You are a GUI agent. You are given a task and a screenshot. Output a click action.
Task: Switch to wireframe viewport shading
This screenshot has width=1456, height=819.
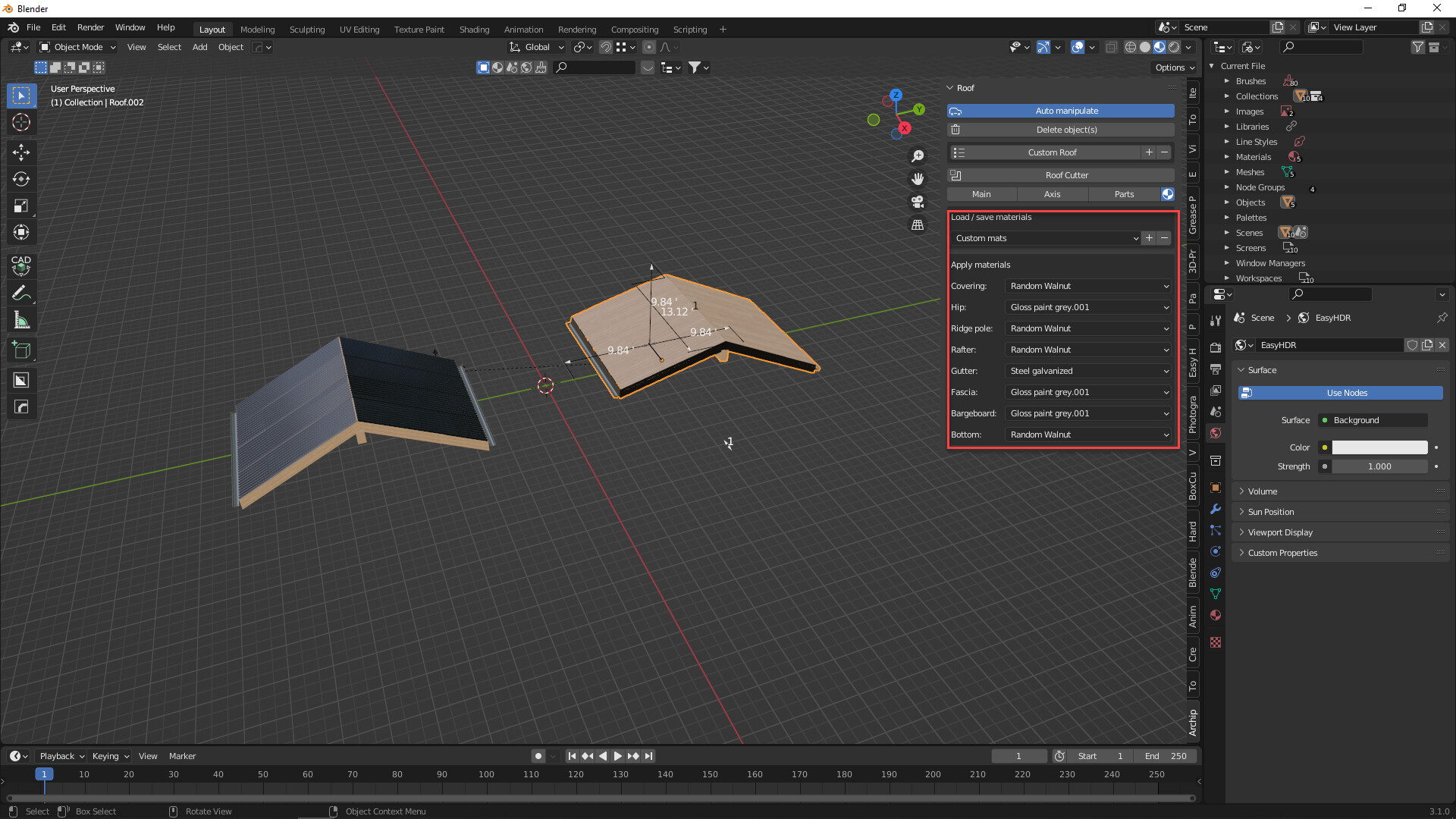pyautogui.click(x=1131, y=47)
